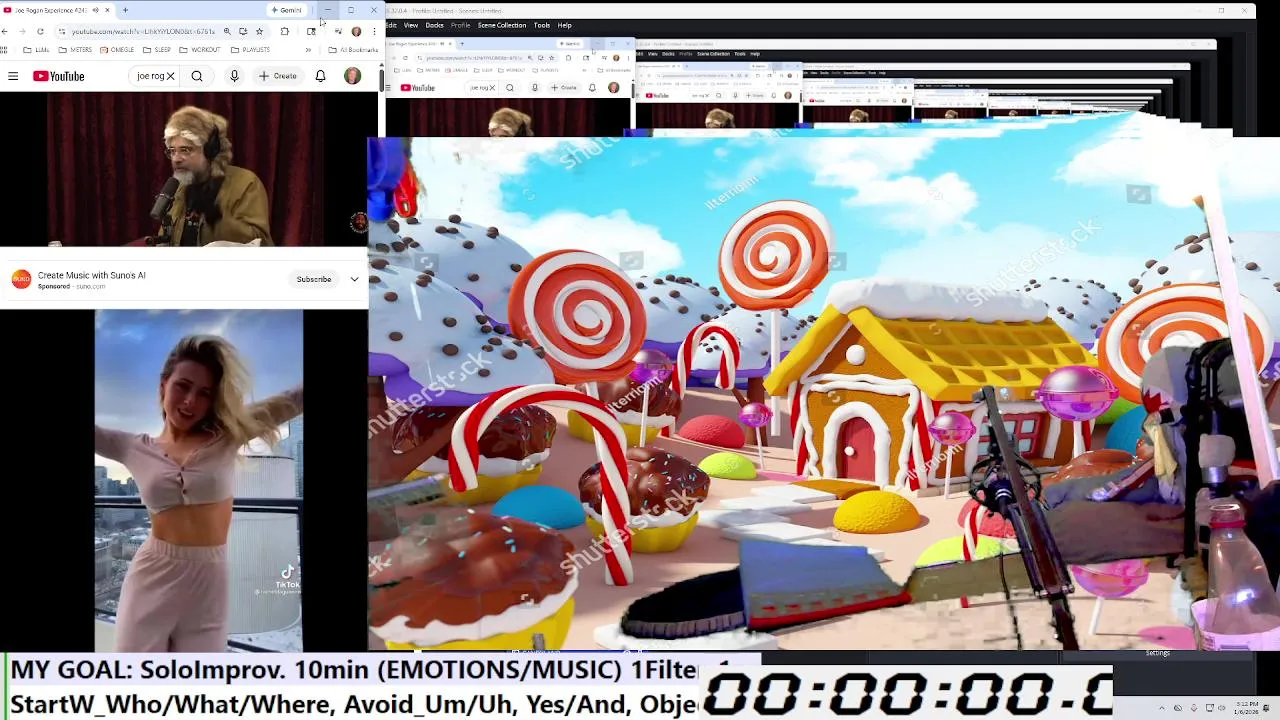The width and height of the screenshot is (1280, 720).
Task: Click the YouTube search magnifier button
Action: (197, 76)
